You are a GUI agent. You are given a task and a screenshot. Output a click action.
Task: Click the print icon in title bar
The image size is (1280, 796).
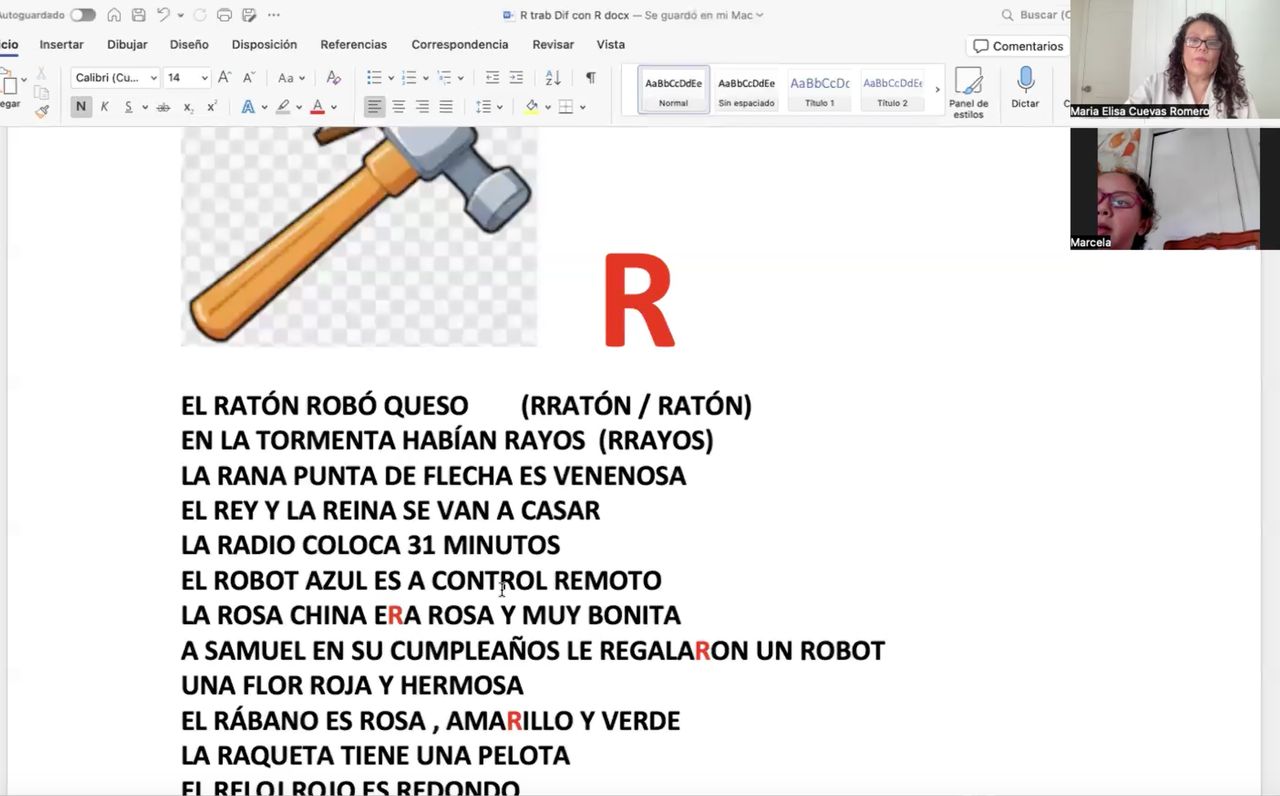point(224,15)
